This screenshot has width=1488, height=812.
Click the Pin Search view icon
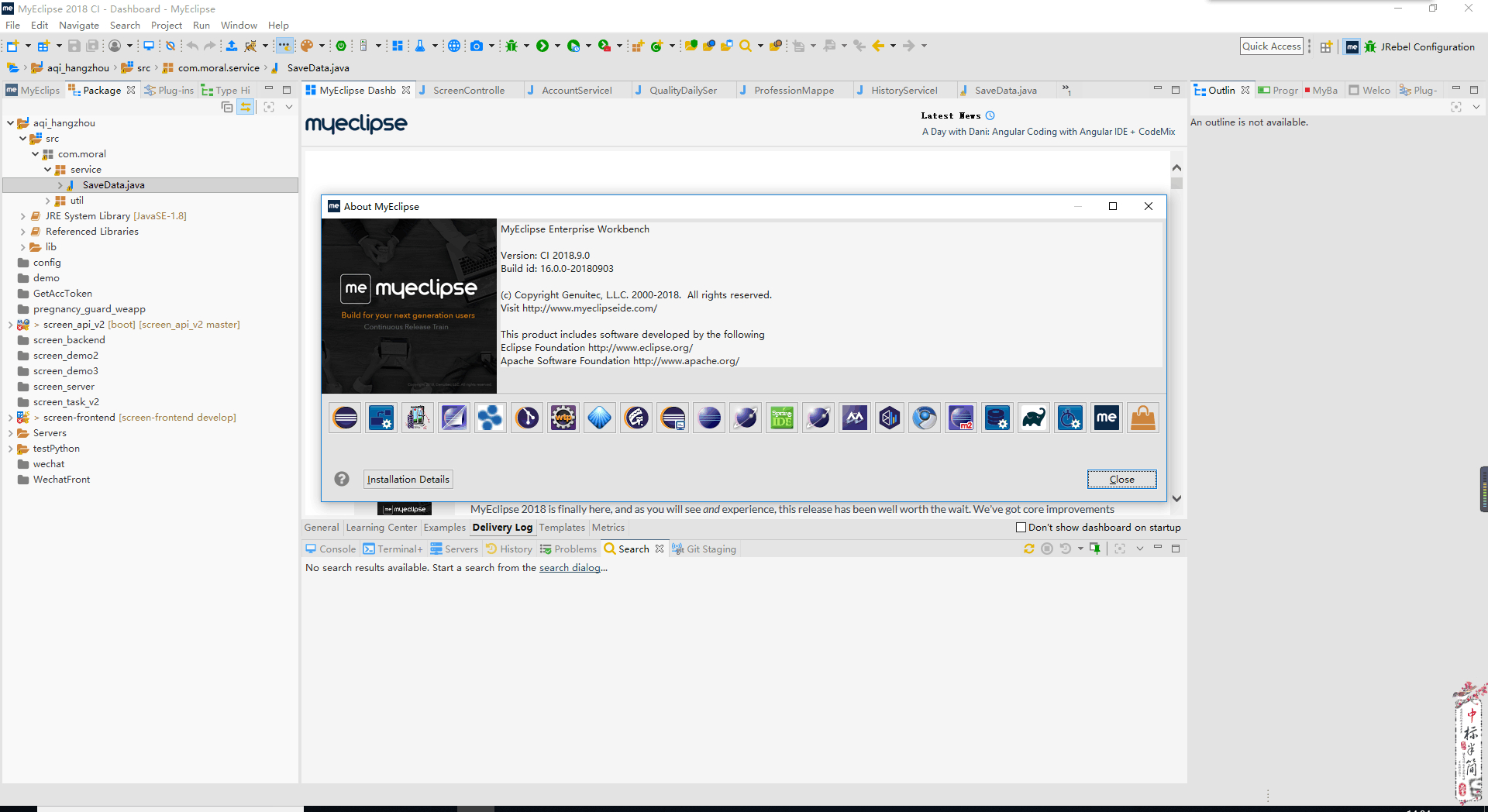[x=1095, y=549]
